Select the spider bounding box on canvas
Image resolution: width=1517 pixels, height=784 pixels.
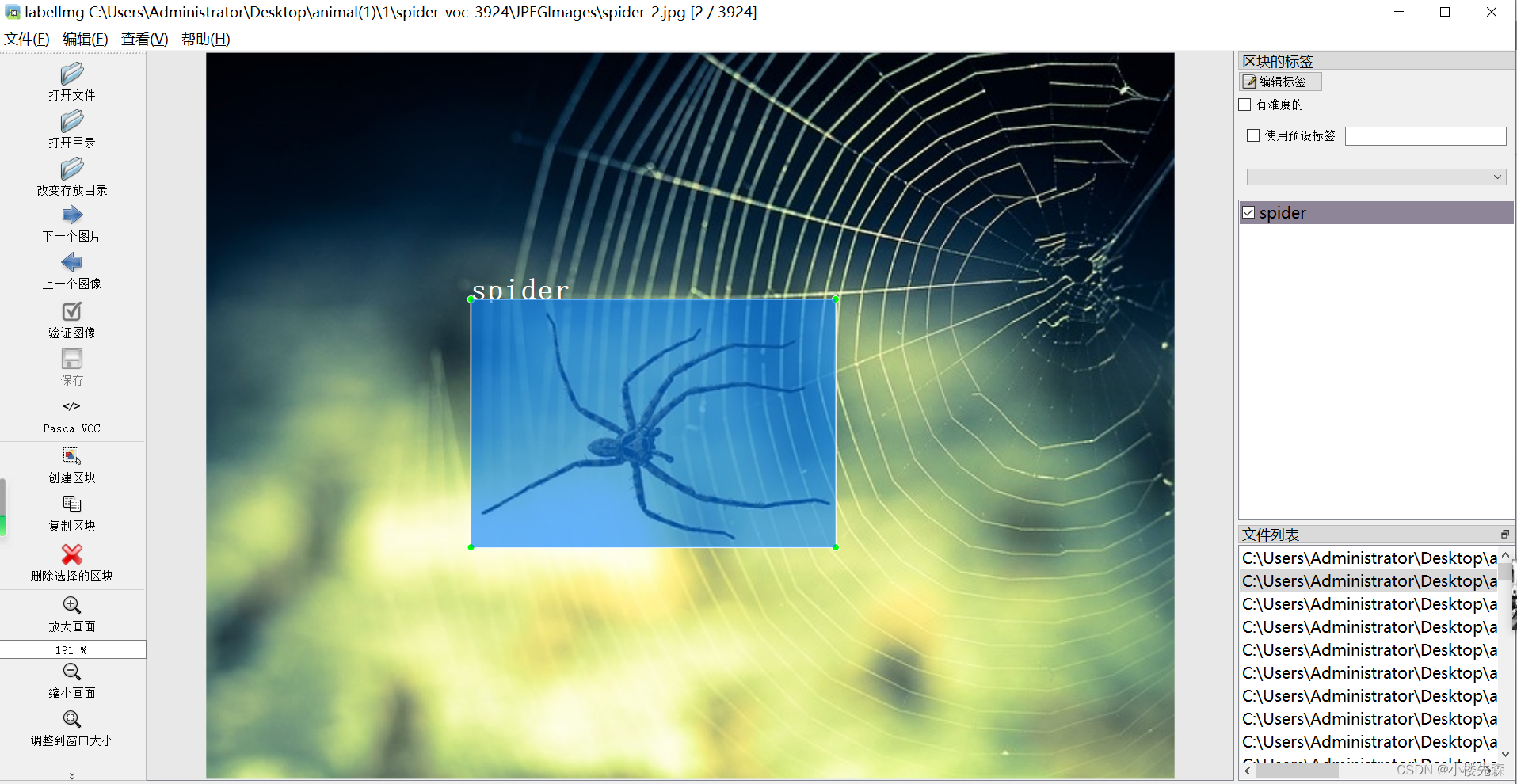654,423
